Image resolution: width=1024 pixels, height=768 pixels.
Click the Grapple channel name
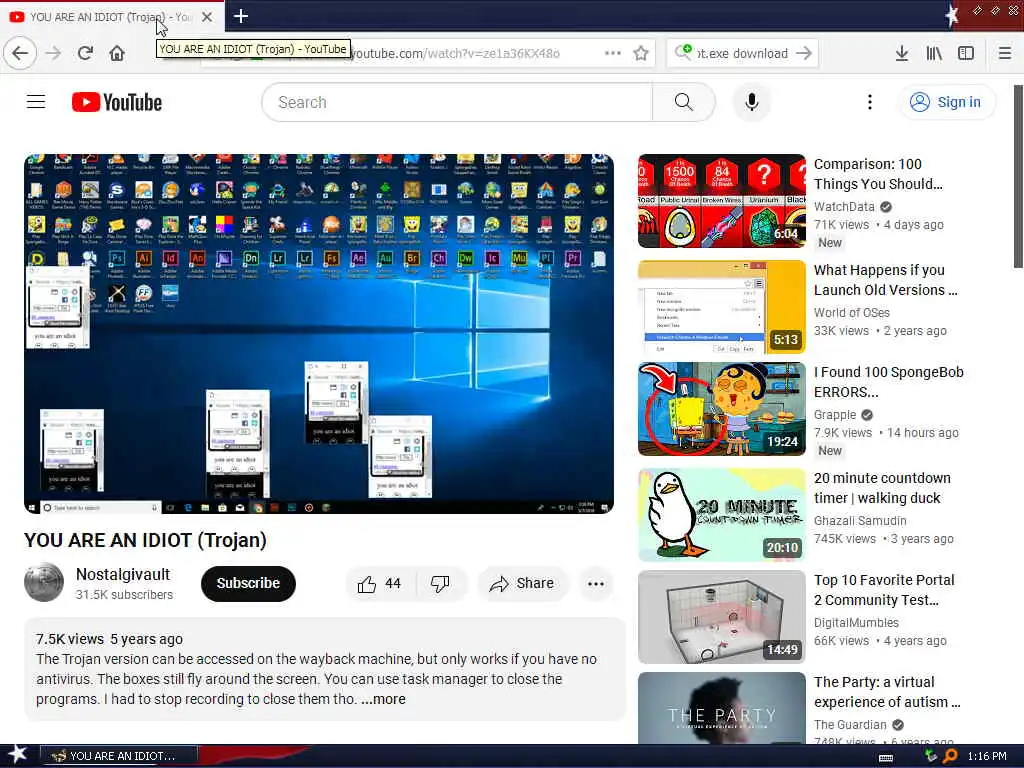pyautogui.click(x=835, y=415)
